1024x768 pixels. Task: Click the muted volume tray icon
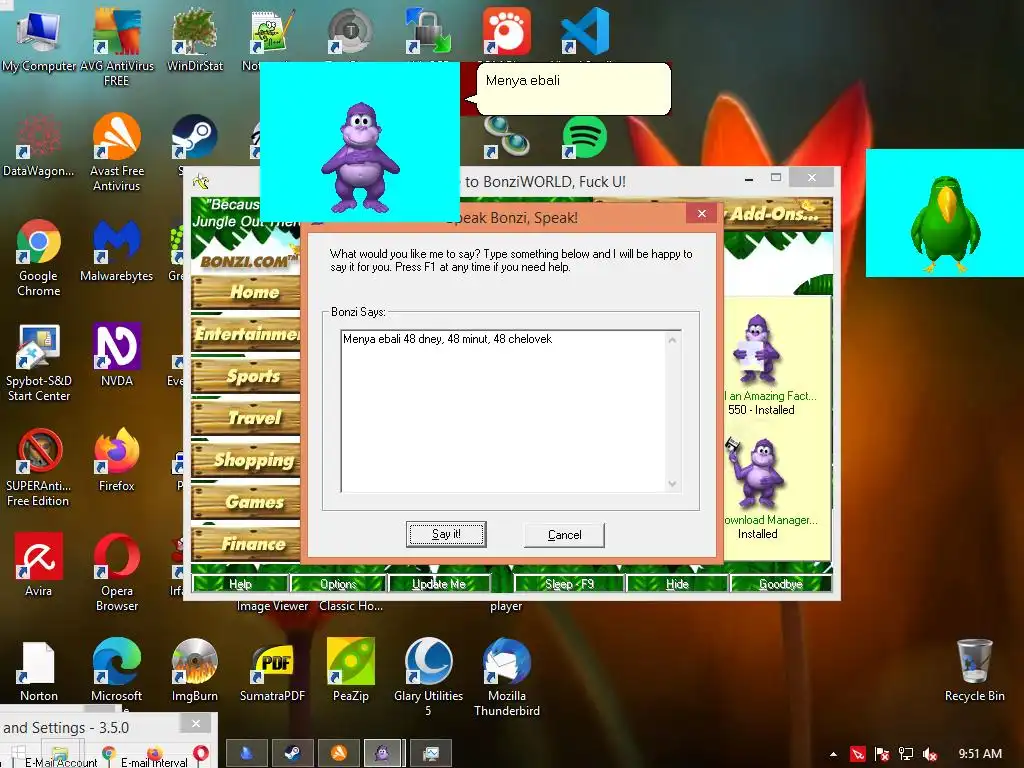point(930,754)
